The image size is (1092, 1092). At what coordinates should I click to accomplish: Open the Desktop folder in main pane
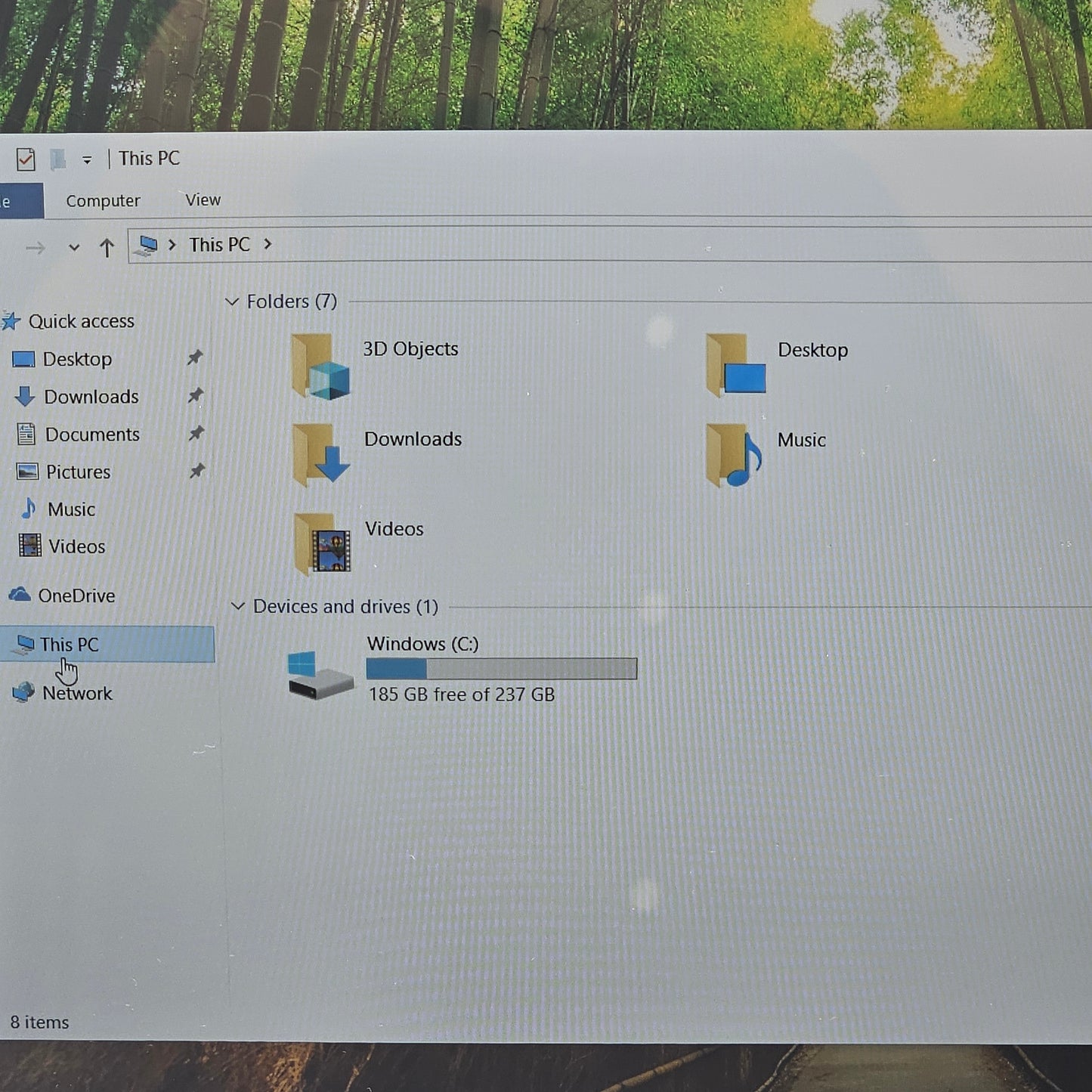(x=735, y=366)
